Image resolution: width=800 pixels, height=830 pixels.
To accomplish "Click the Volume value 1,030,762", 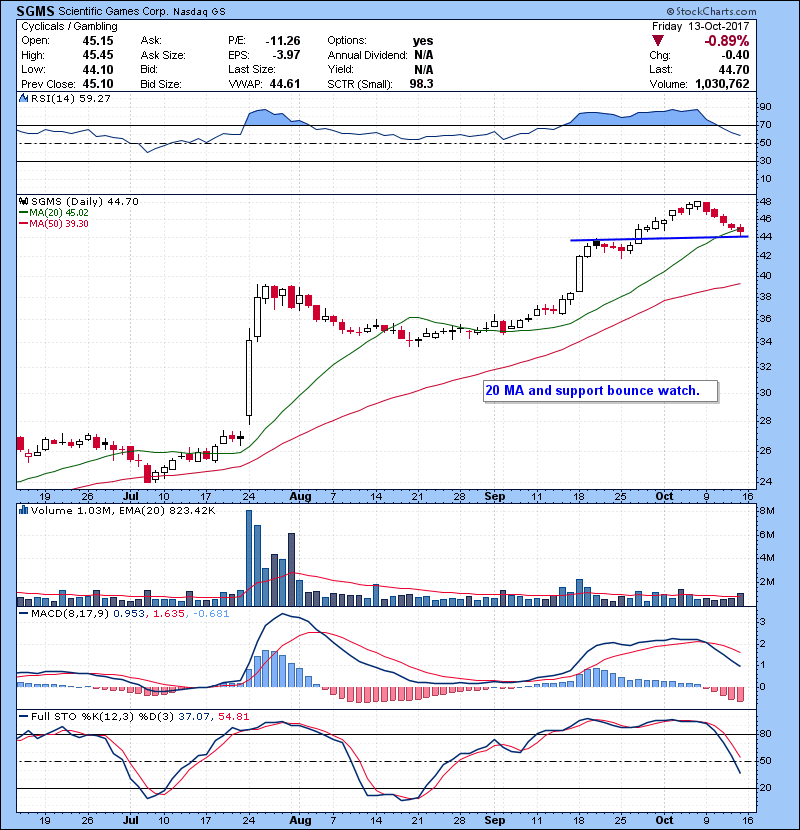I will (722, 84).
